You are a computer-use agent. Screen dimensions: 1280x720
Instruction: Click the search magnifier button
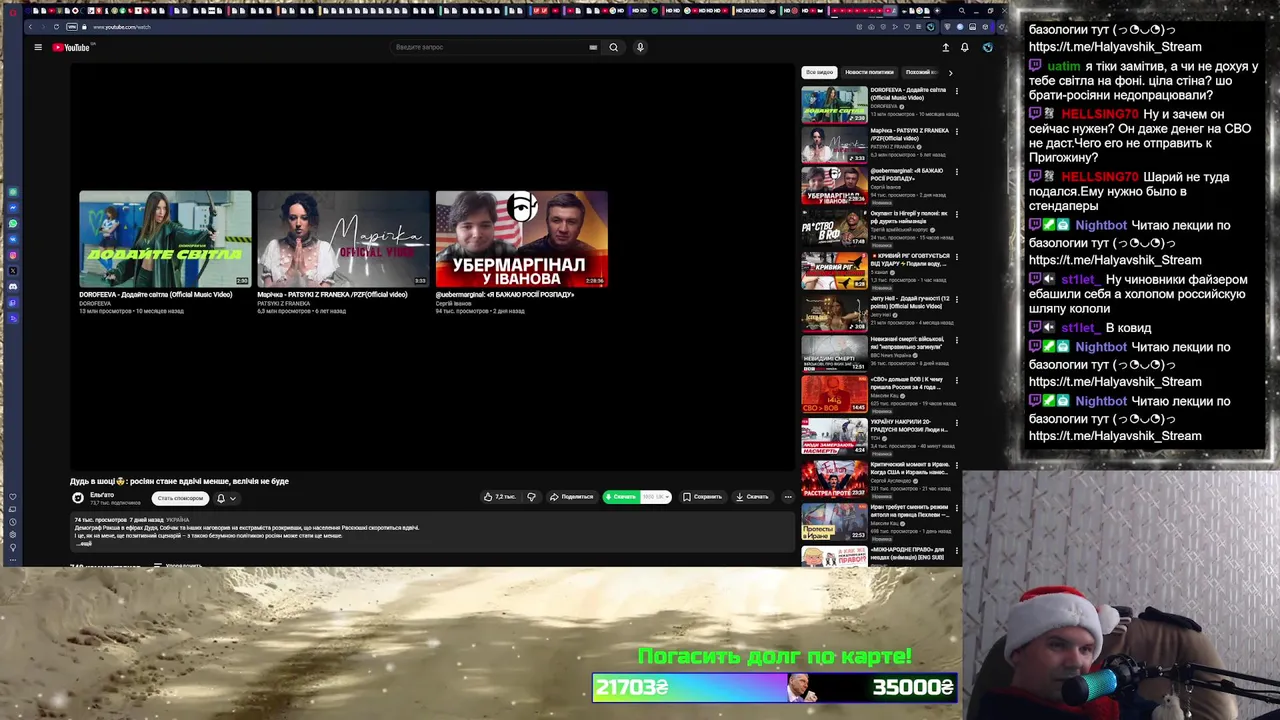click(614, 47)
